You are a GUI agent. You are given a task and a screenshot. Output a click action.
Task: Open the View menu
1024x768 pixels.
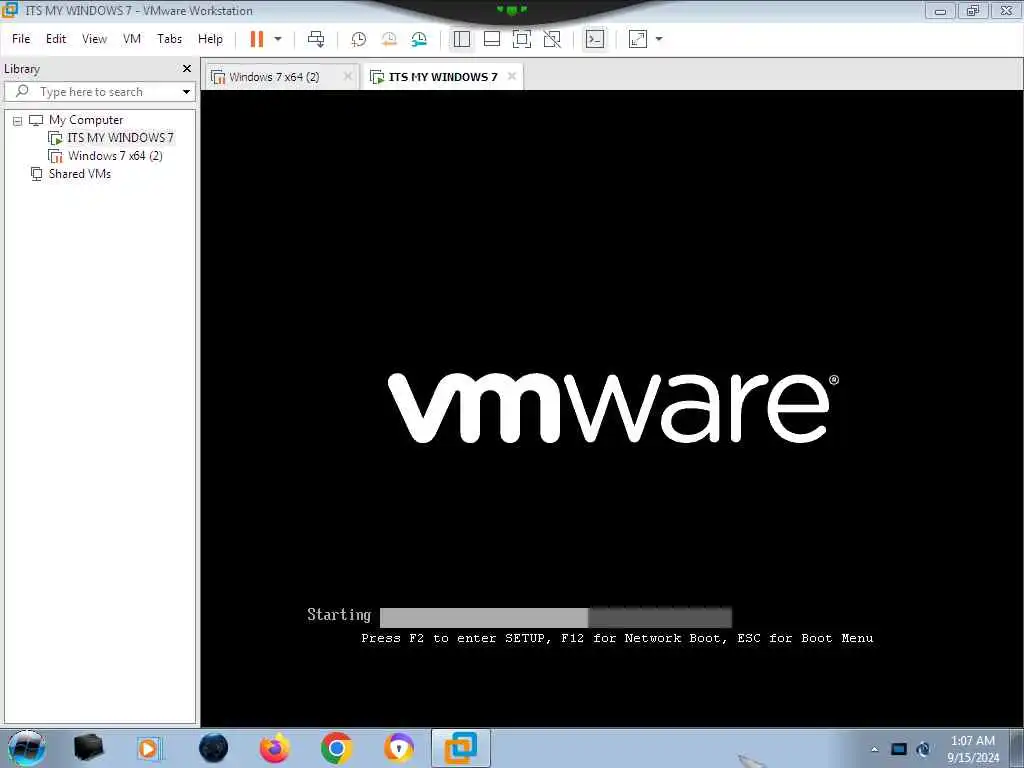click(x=95, y=39)
